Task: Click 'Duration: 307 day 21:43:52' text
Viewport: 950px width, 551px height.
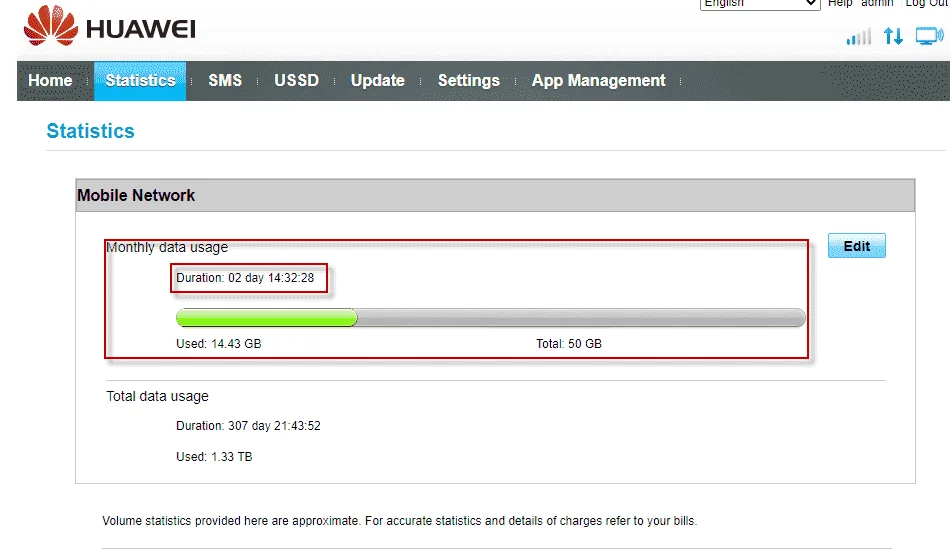Action: click(x=248, y=426)
